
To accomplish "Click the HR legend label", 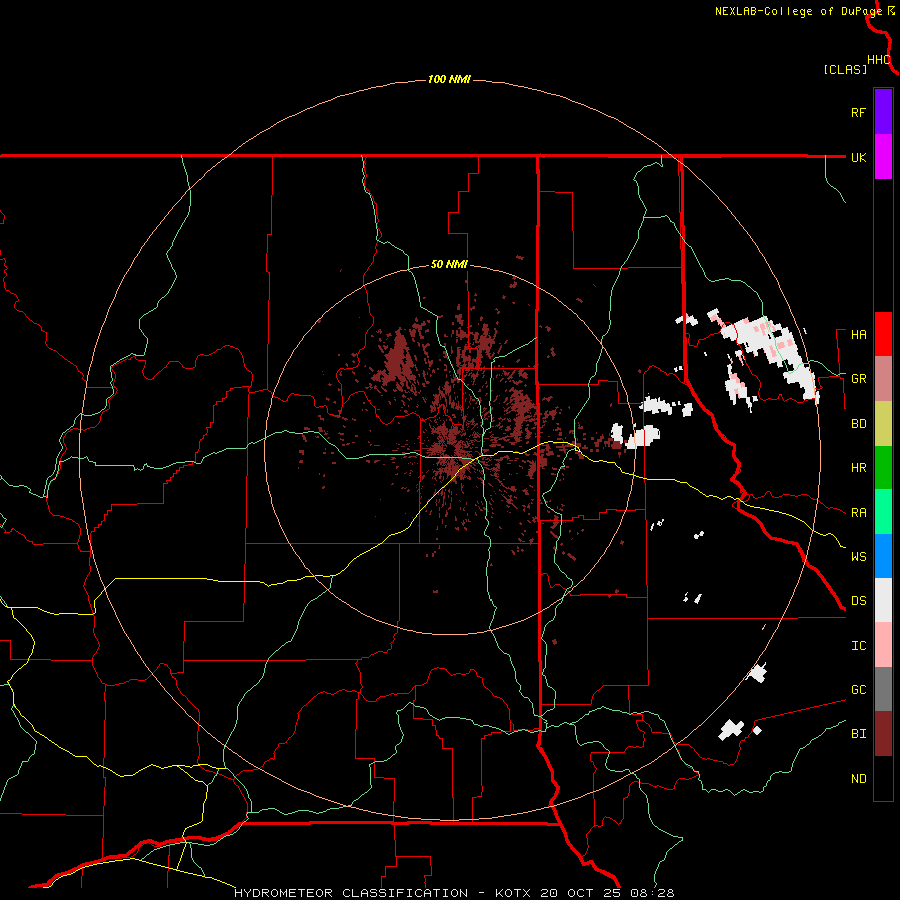I will [x=858, y=468].
